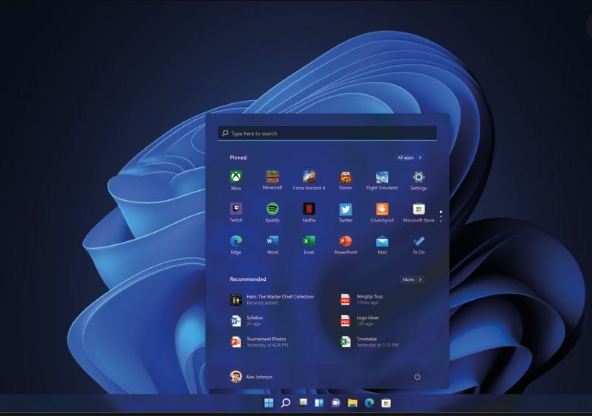Launch the Twitch app

(x=236, y=212)
